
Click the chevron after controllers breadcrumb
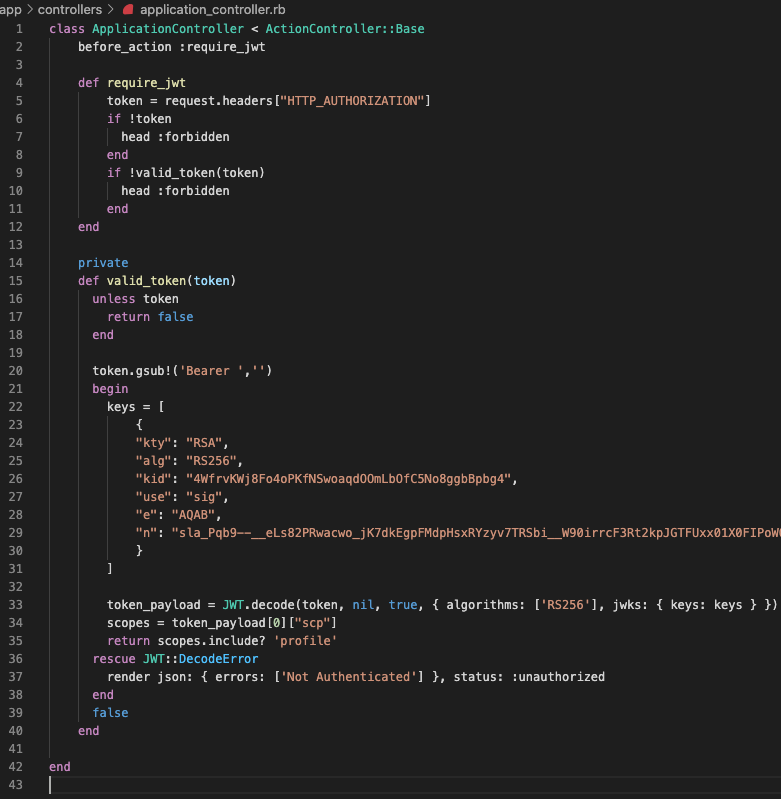click(x=110, y=9)
